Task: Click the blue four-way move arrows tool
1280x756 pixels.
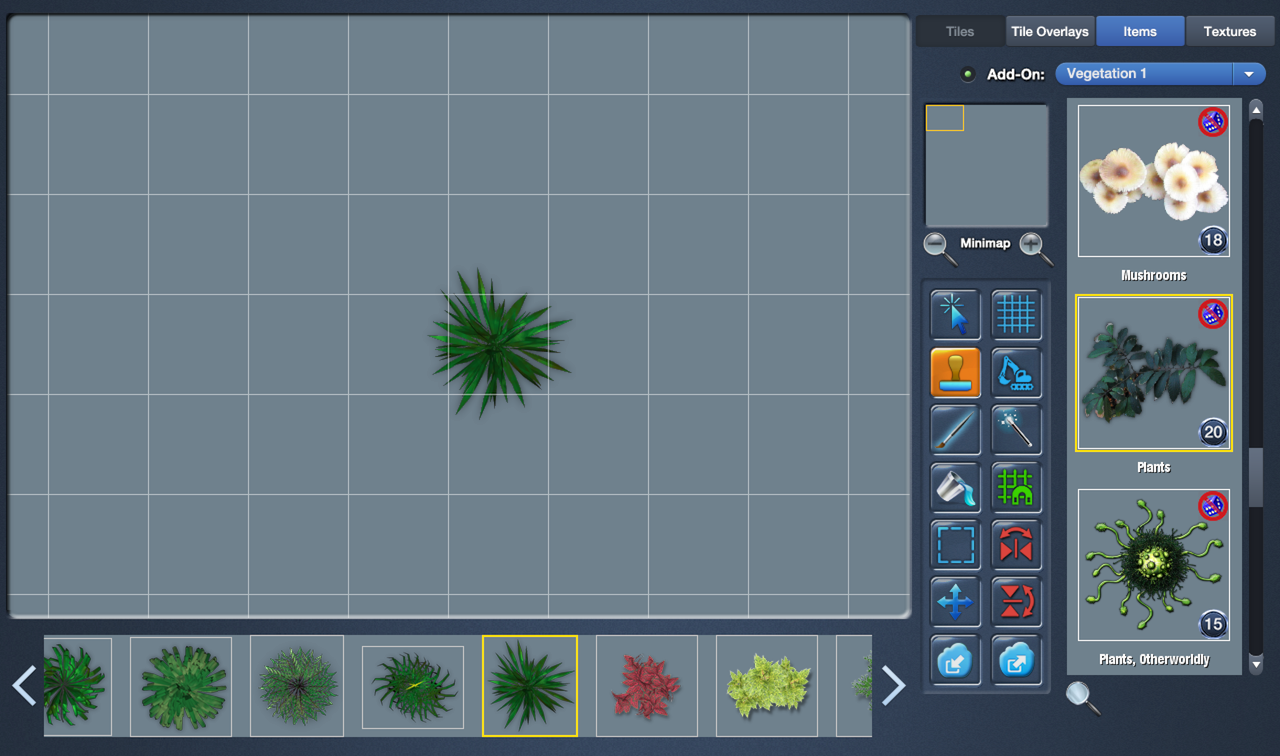Action: click(x=955, y=603)
